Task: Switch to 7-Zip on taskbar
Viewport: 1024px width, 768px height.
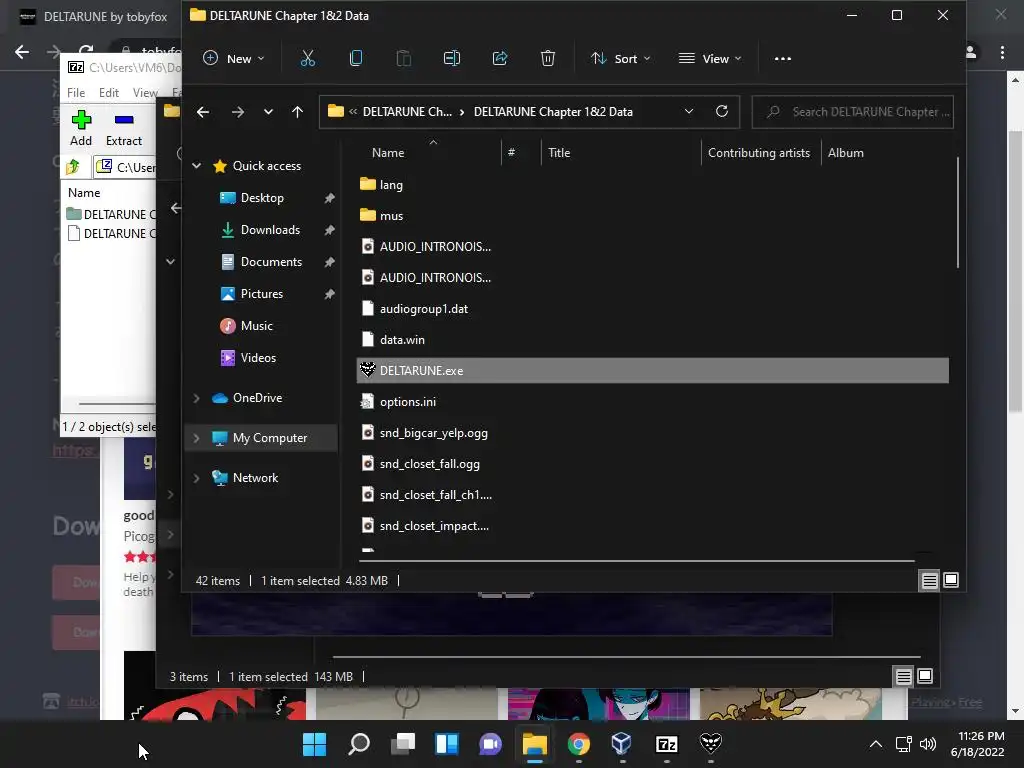Action: click(667, 744)
